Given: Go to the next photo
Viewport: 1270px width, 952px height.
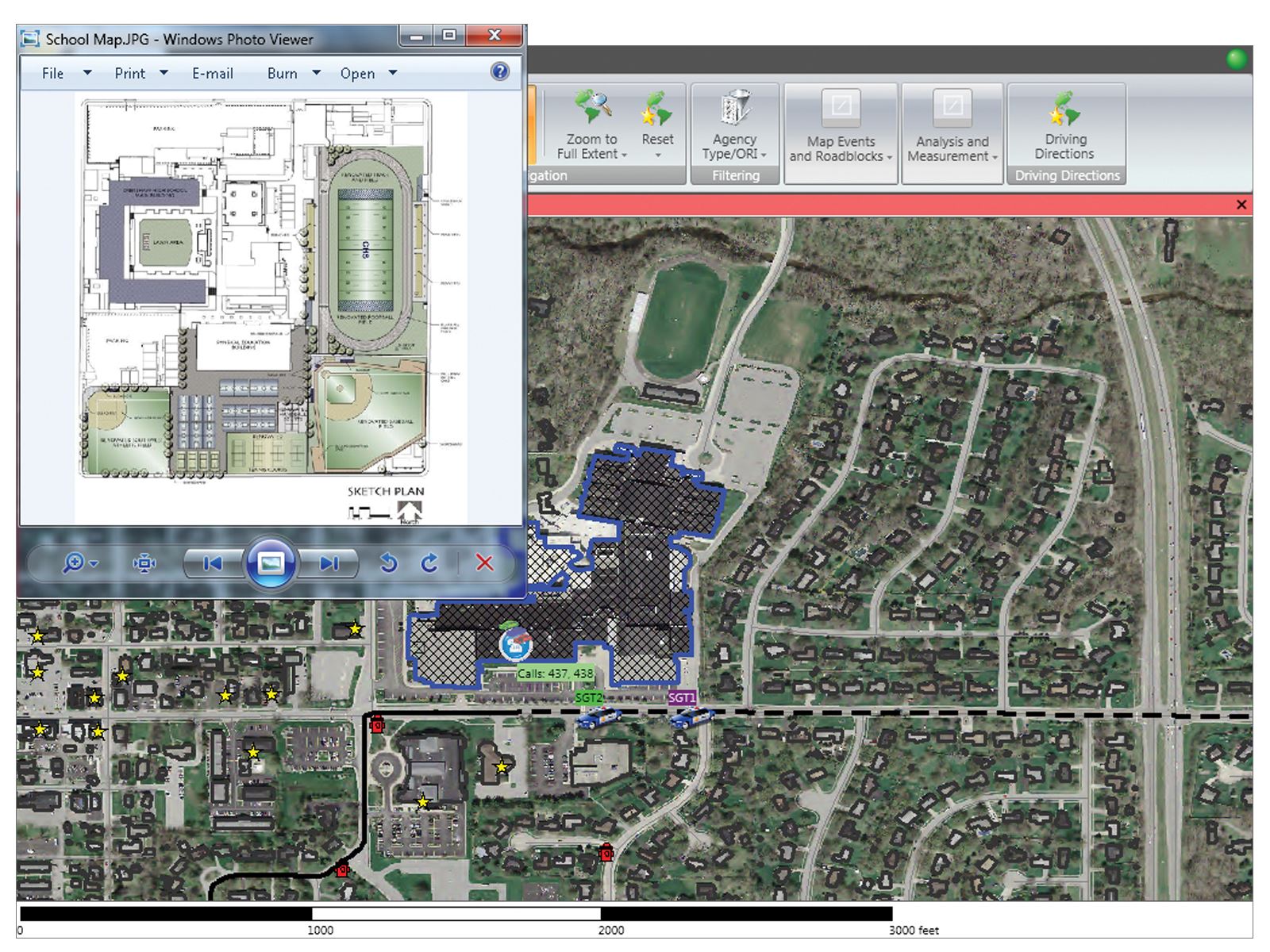Looking at the screenshot, I should point(329,563).
